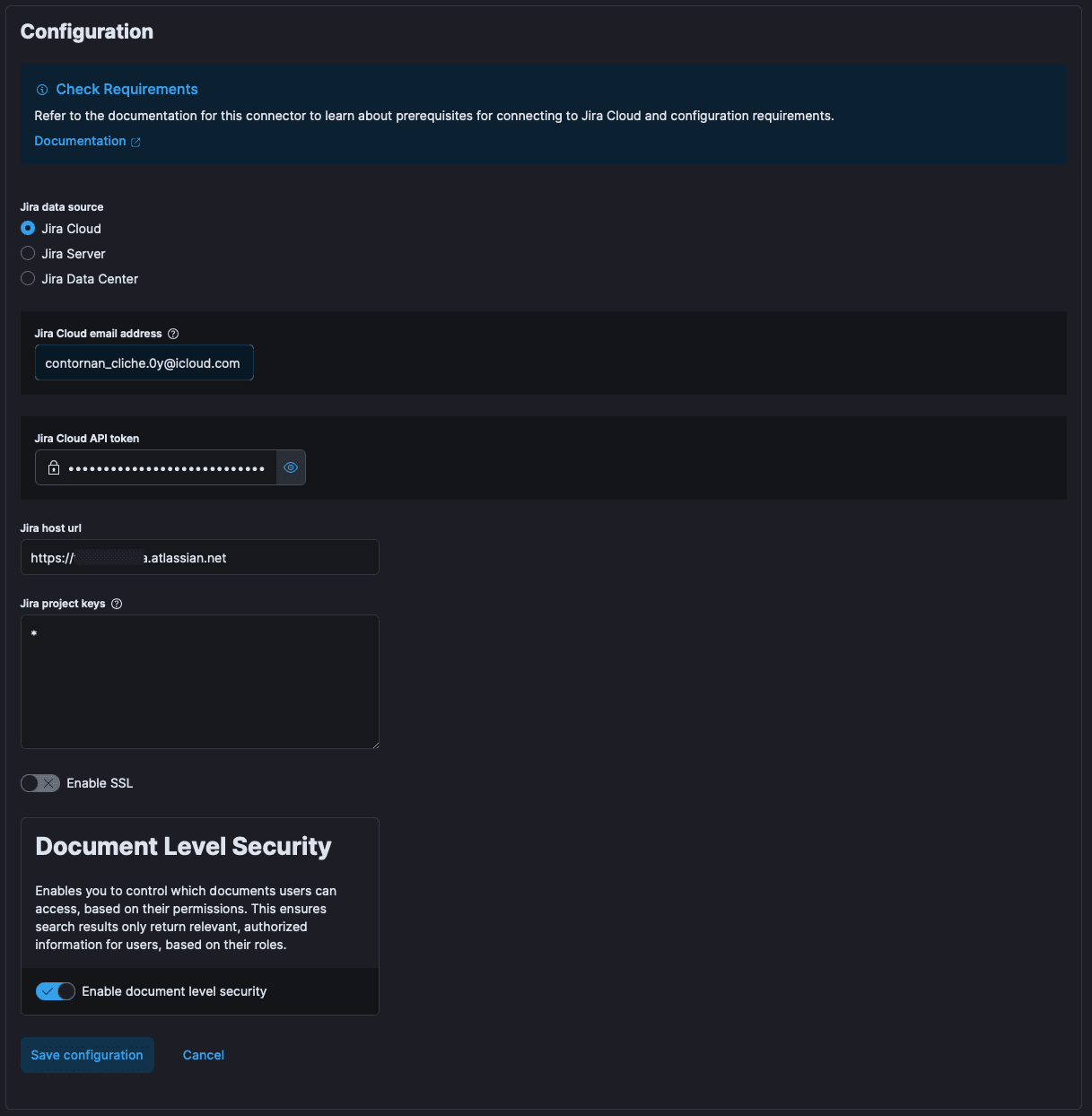Enable the SSL toggle
Image resolution: width=1092 pixels, height=1116 pixels.
pos(39,783)
